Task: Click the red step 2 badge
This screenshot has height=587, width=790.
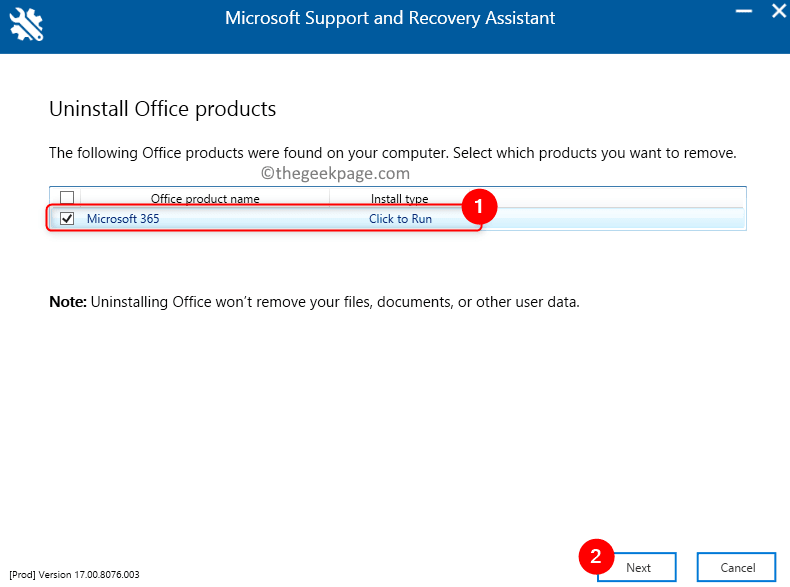Action: click(594, 554)
